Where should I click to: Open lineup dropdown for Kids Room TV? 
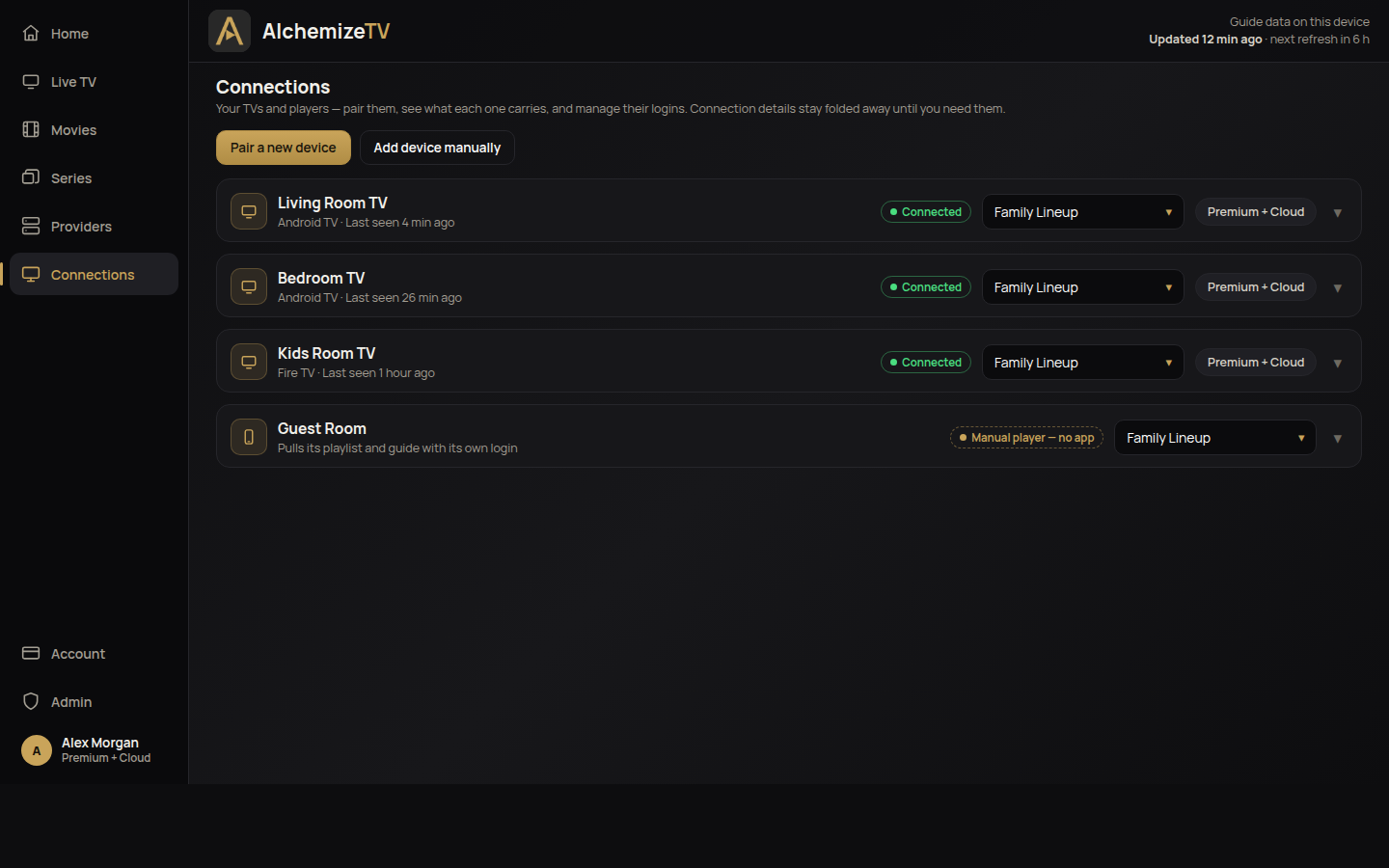[x=1082, y=363]
